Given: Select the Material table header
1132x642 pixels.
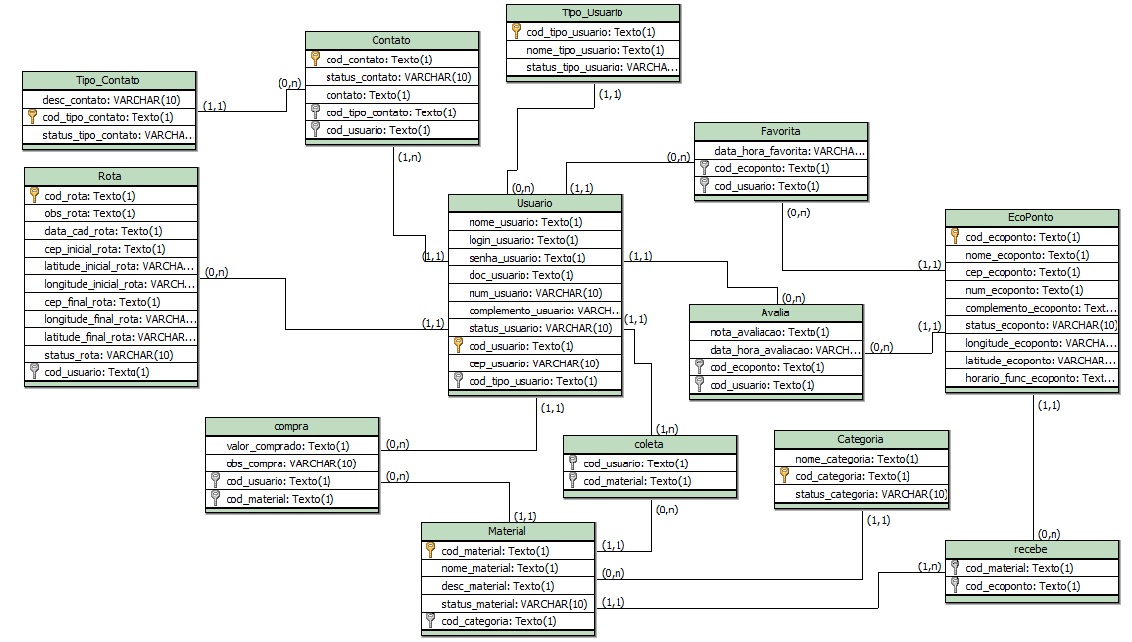Looking at the screenshot, I should tap(508, 532).
